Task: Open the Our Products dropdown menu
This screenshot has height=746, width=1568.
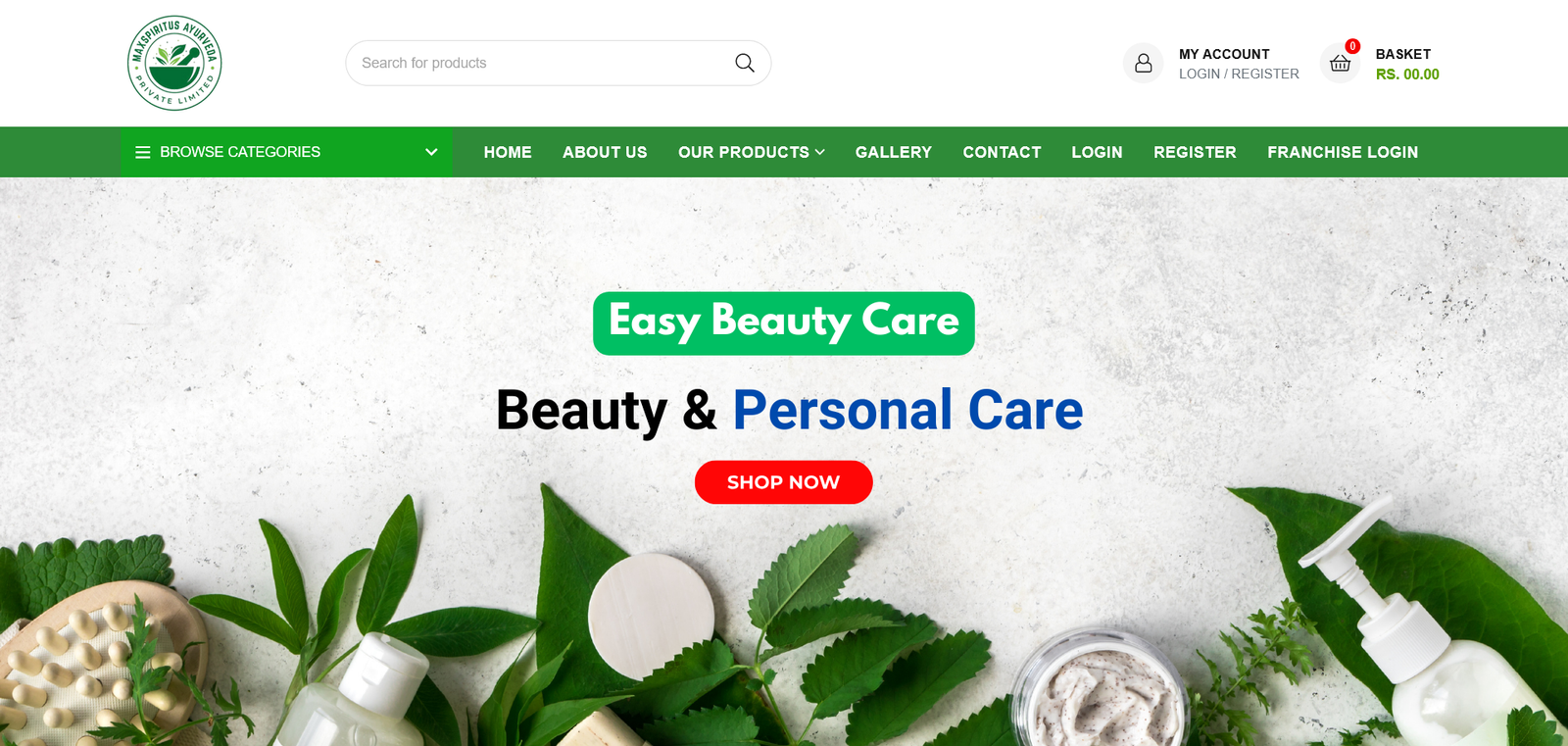Action: point(752,152)
